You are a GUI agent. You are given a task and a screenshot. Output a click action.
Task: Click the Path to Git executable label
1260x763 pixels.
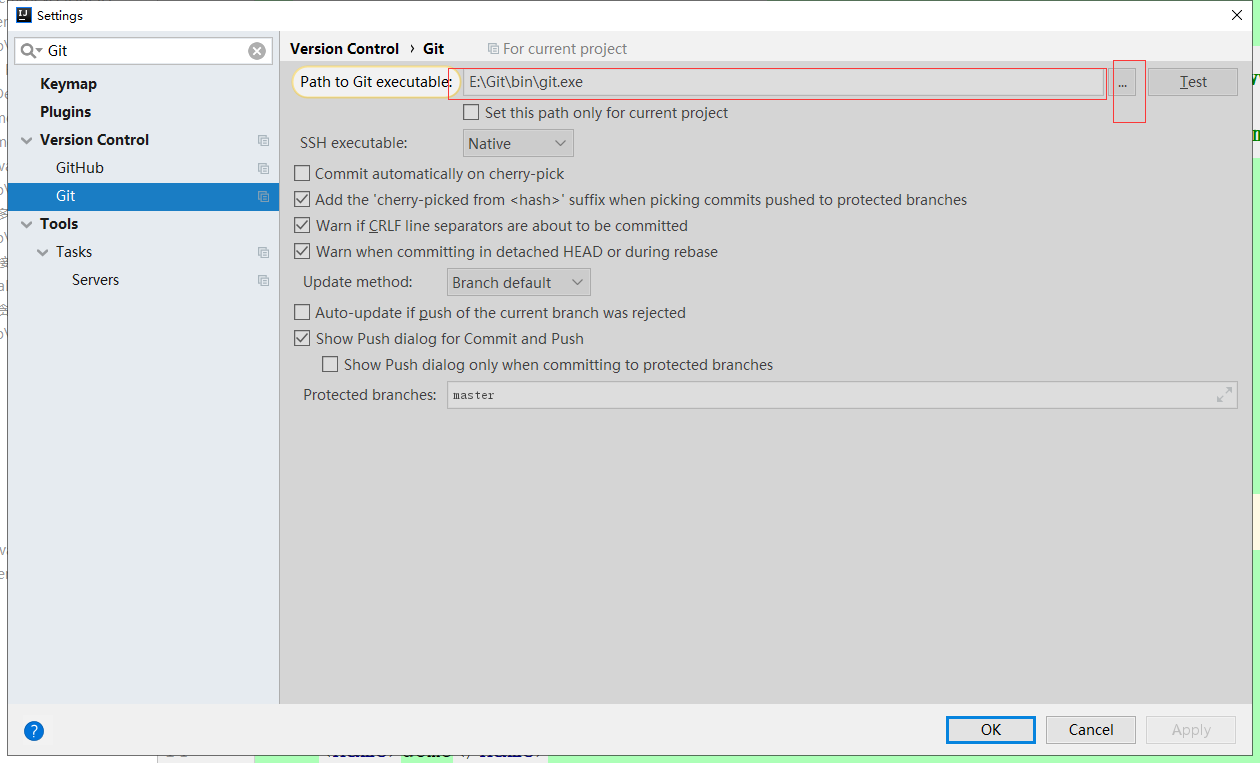pos(376,82)
